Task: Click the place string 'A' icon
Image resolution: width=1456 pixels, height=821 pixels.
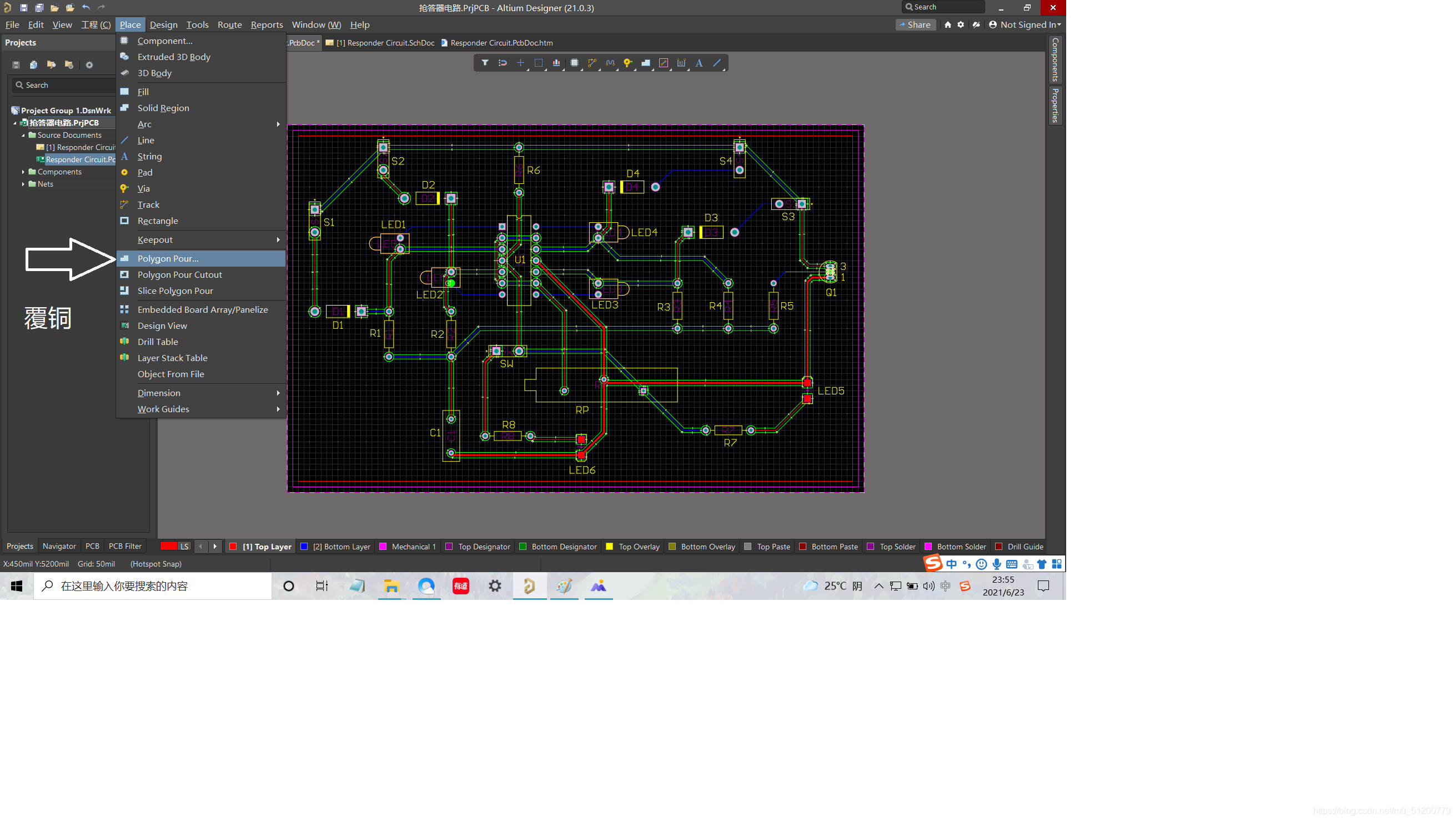Action: pyautogui.click(x=699, y=63)
